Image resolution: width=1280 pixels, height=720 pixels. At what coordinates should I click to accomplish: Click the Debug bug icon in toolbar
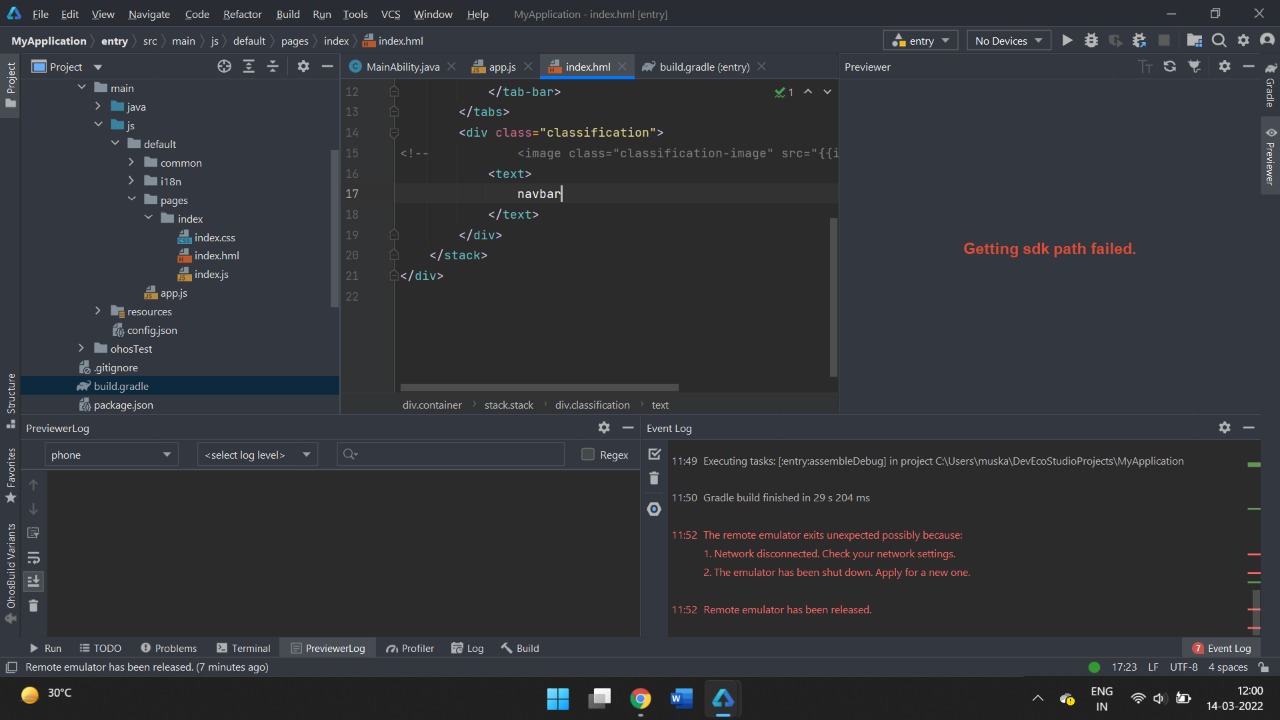point(1091,41)
